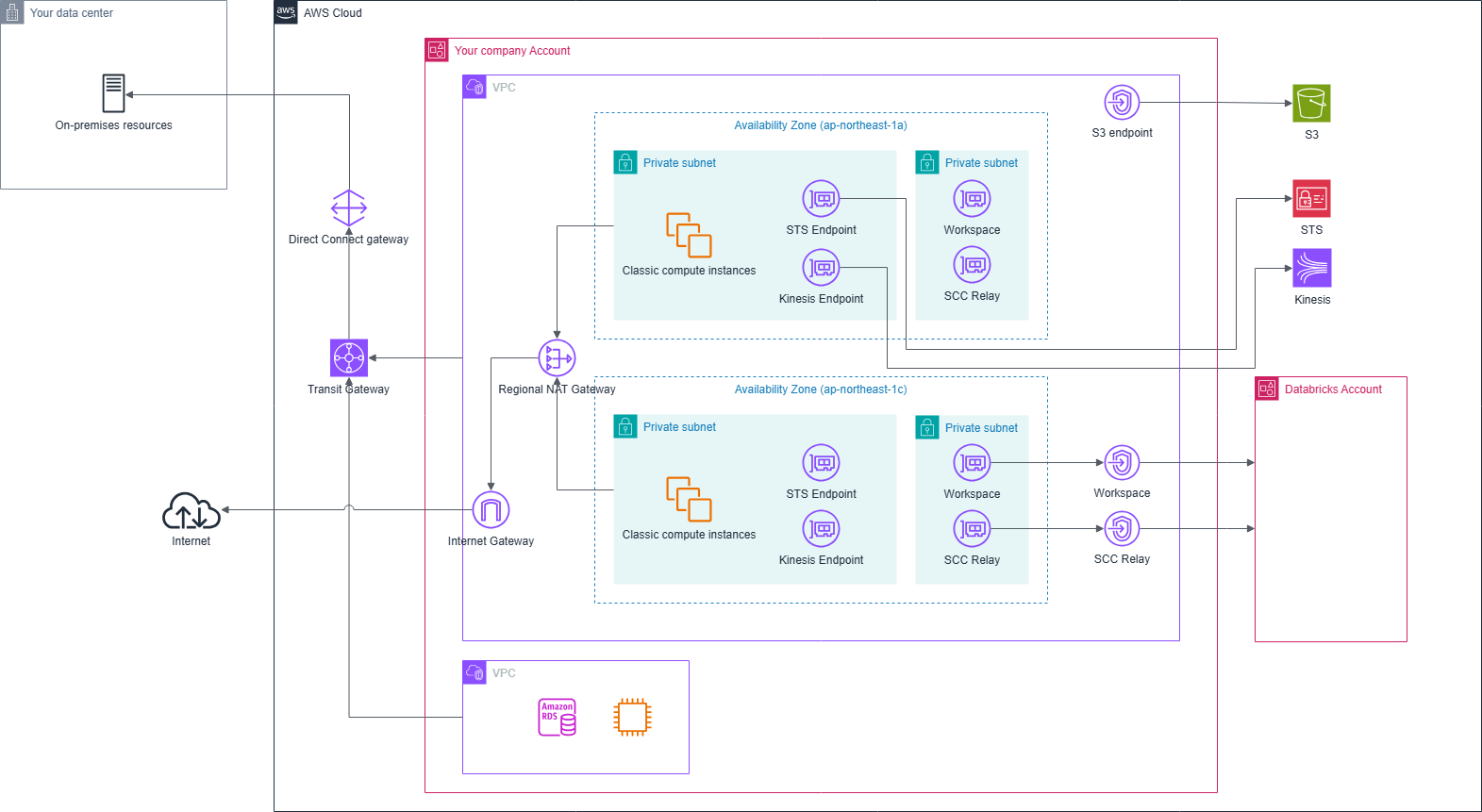Screen dimensions: 1482x812
Task: Select the "AWS Cloud" label
Action: pyautogui.click(x=333, y=13)
